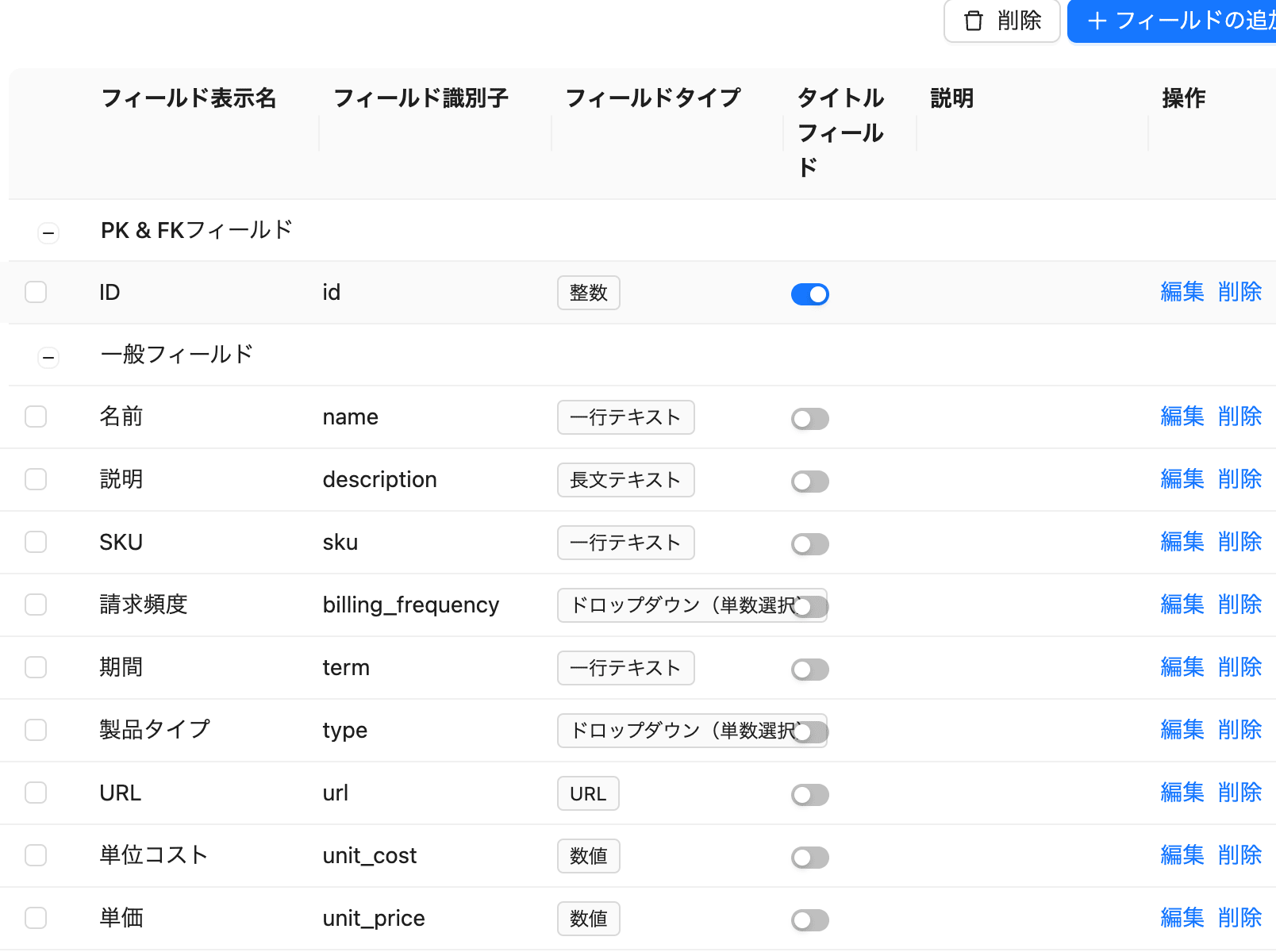Check the checkbox for the URL row

(x=36, y=793)
